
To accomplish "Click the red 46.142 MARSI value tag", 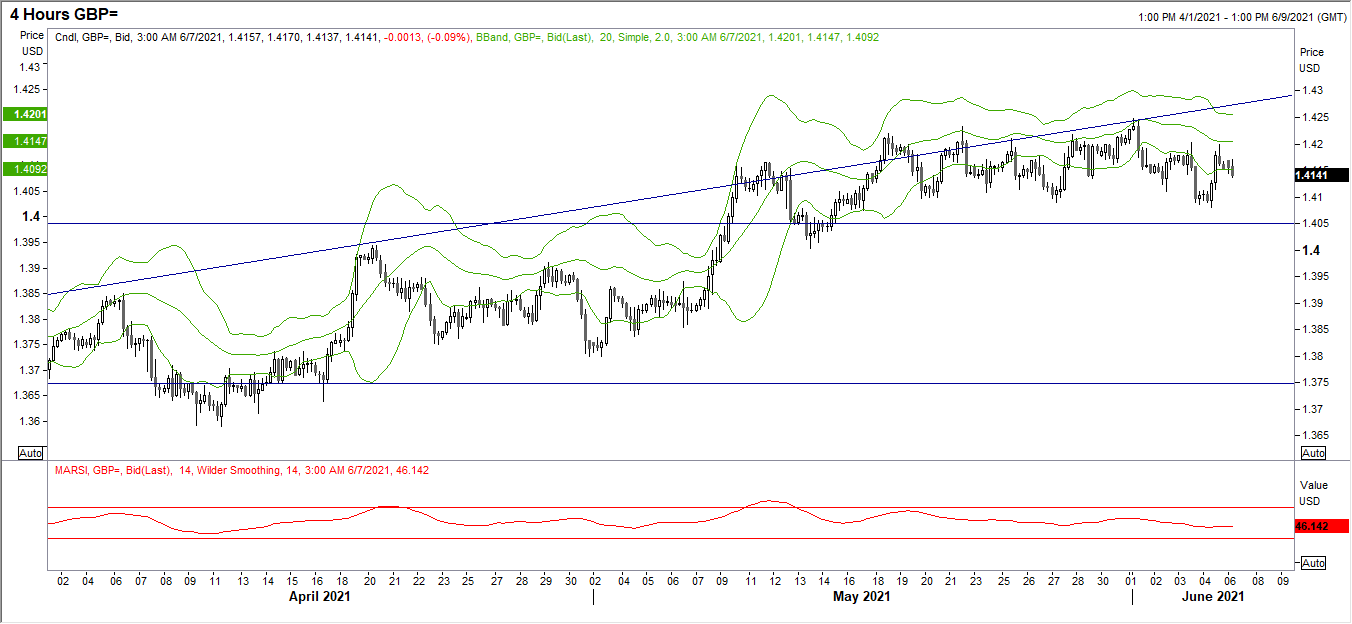I will point(1311,526).
